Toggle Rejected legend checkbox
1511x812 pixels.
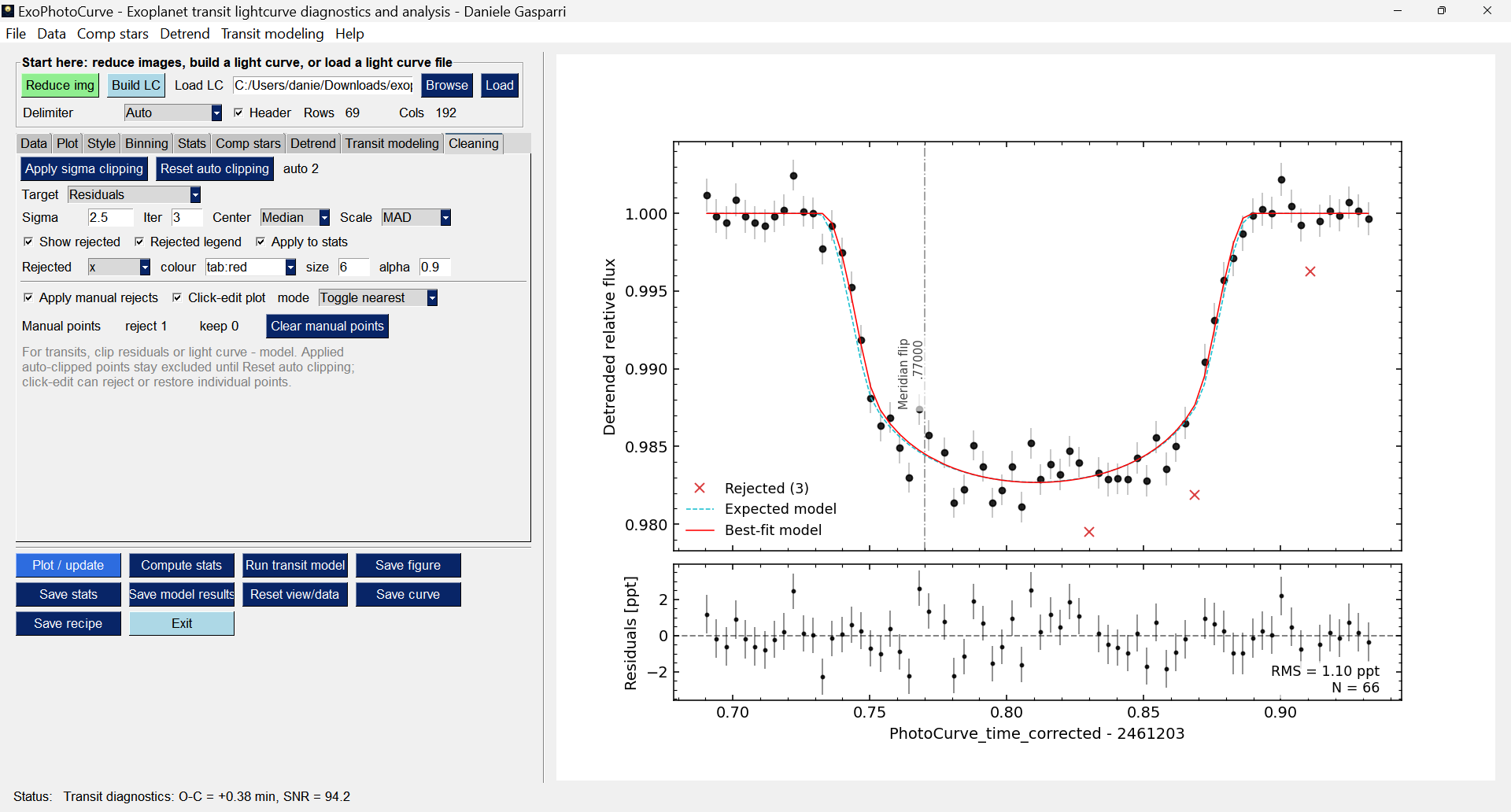point(139,242)
